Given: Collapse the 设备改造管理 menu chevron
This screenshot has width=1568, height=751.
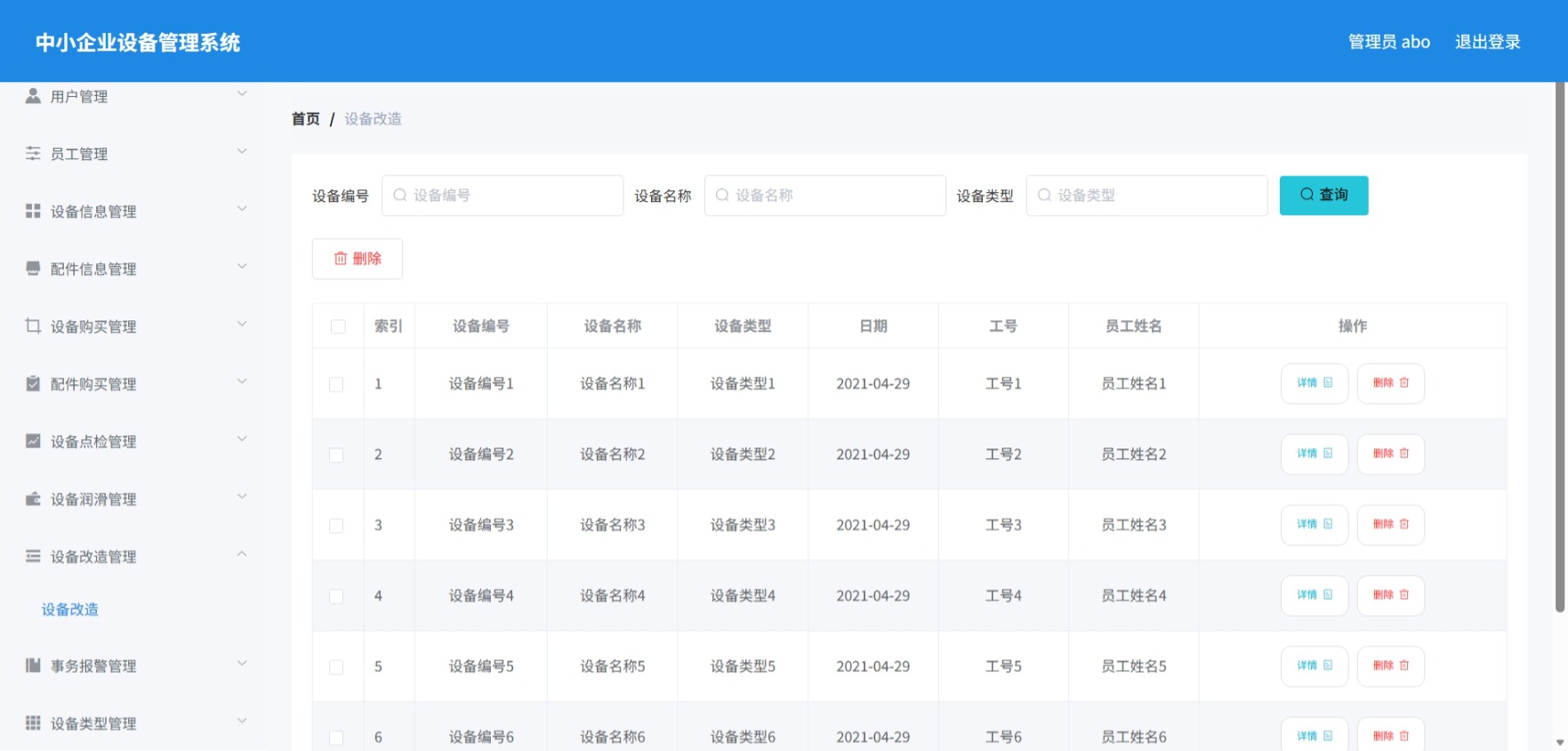Looking at the screenshot, I should click(x=242, y=554).
